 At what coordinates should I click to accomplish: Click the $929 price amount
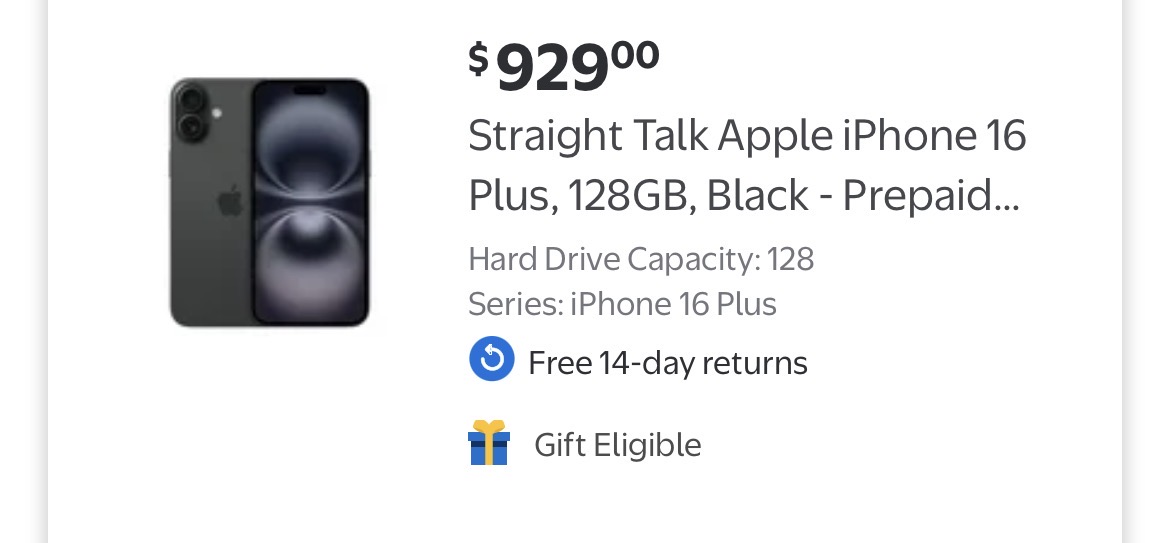(x=552, y=68)
